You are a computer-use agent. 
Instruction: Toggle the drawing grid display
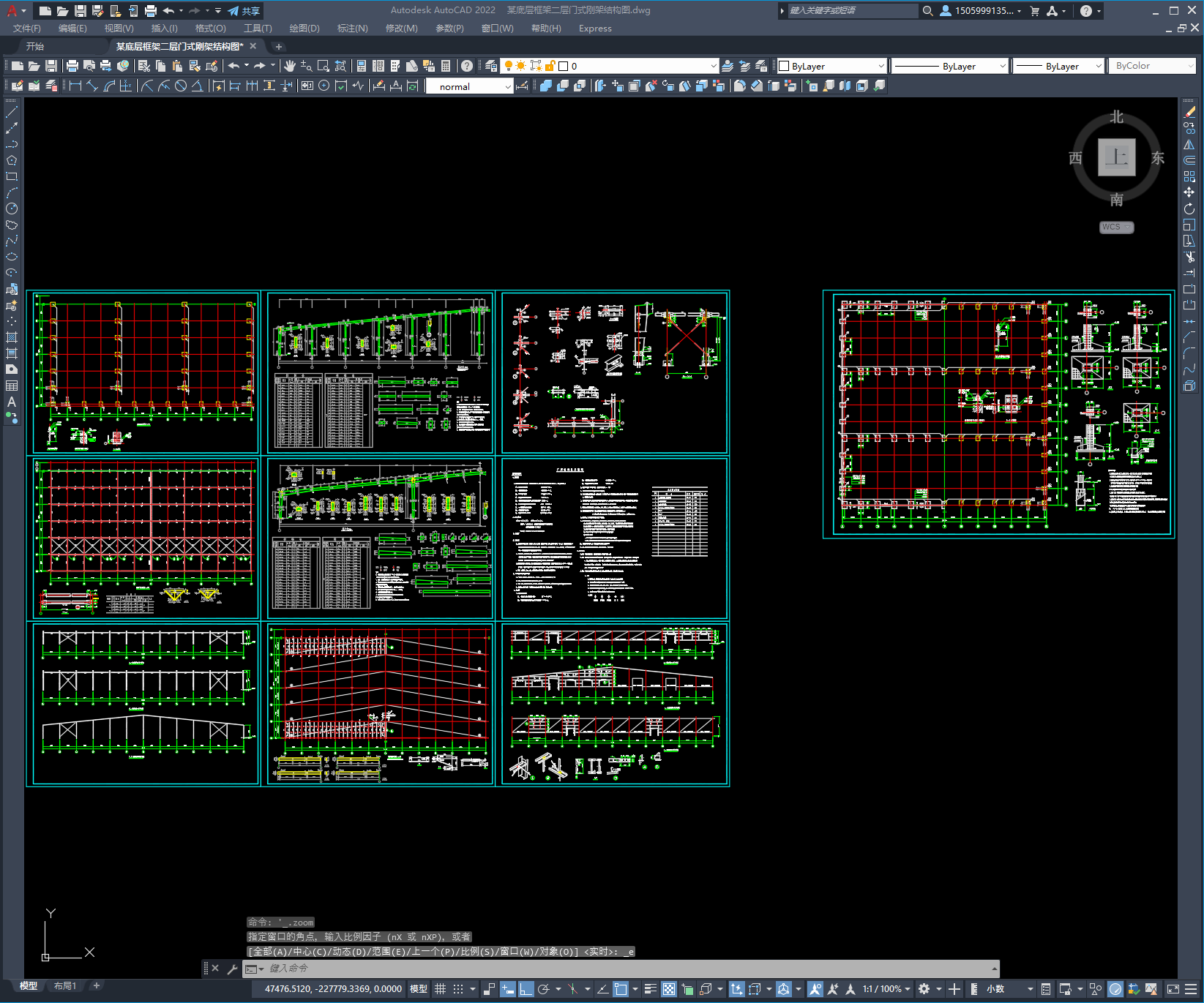click(440, 989)
